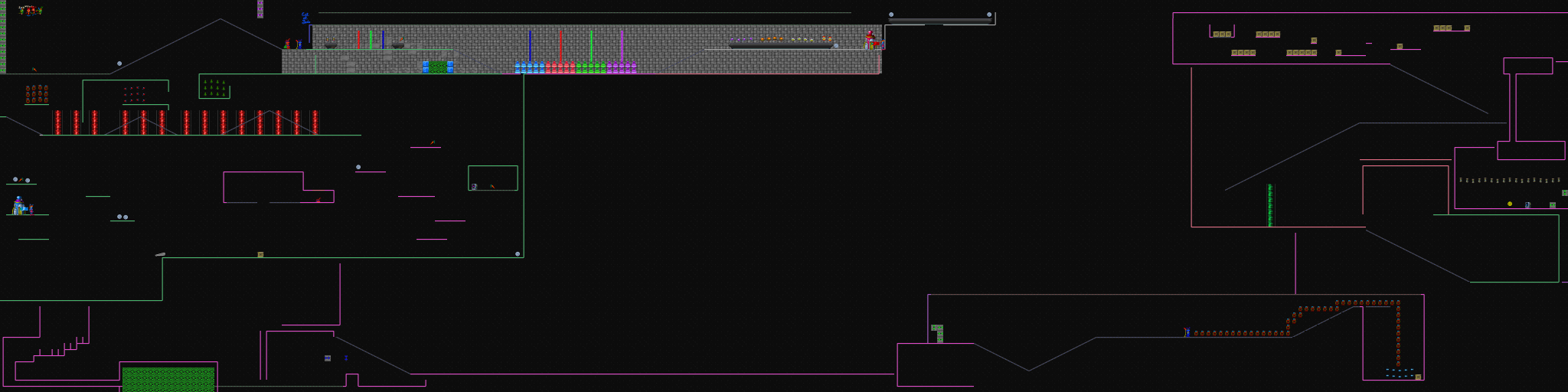Click the large green foliage block at the map bottom

pyautogui.click(x=168, y=380)
